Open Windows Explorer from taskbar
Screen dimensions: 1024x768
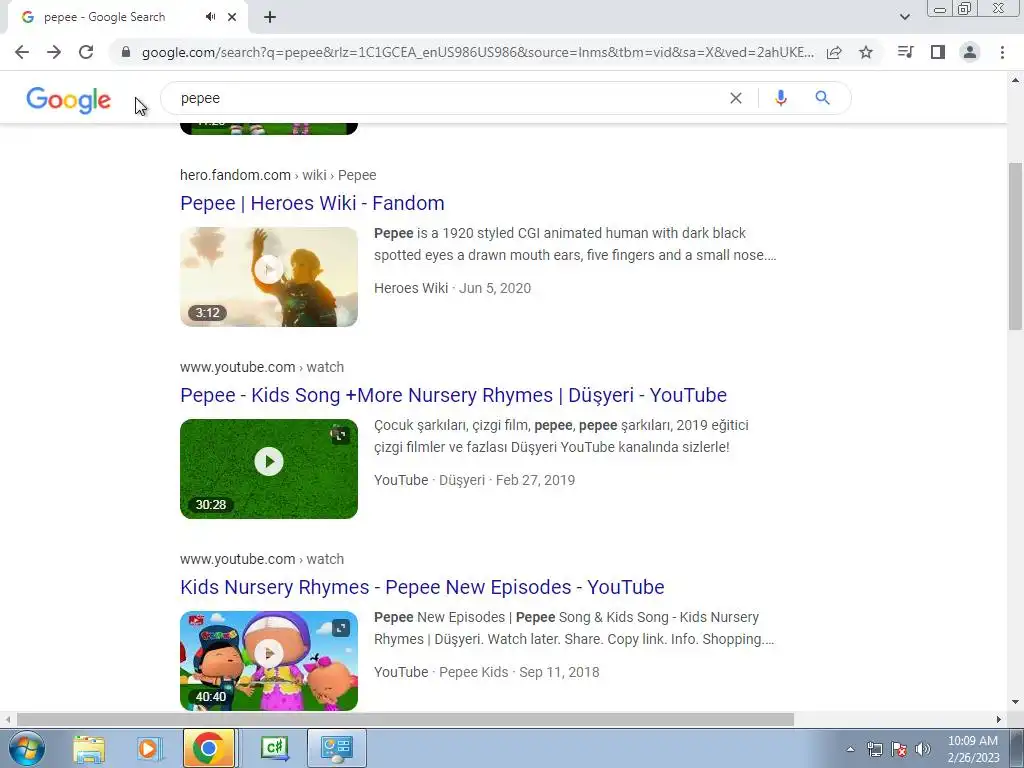tap(89, 748)
